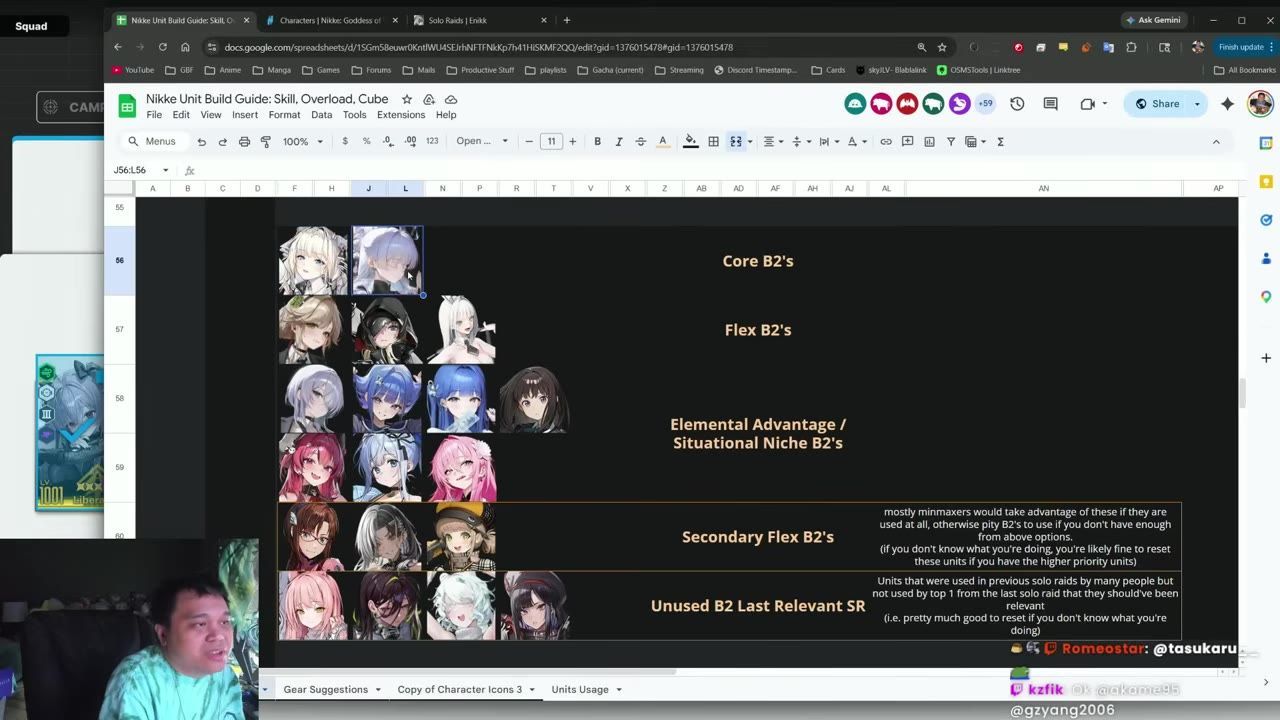Click the +59 collaborators badge
This screenshot has width=1280, height=720.
(985, 104)
